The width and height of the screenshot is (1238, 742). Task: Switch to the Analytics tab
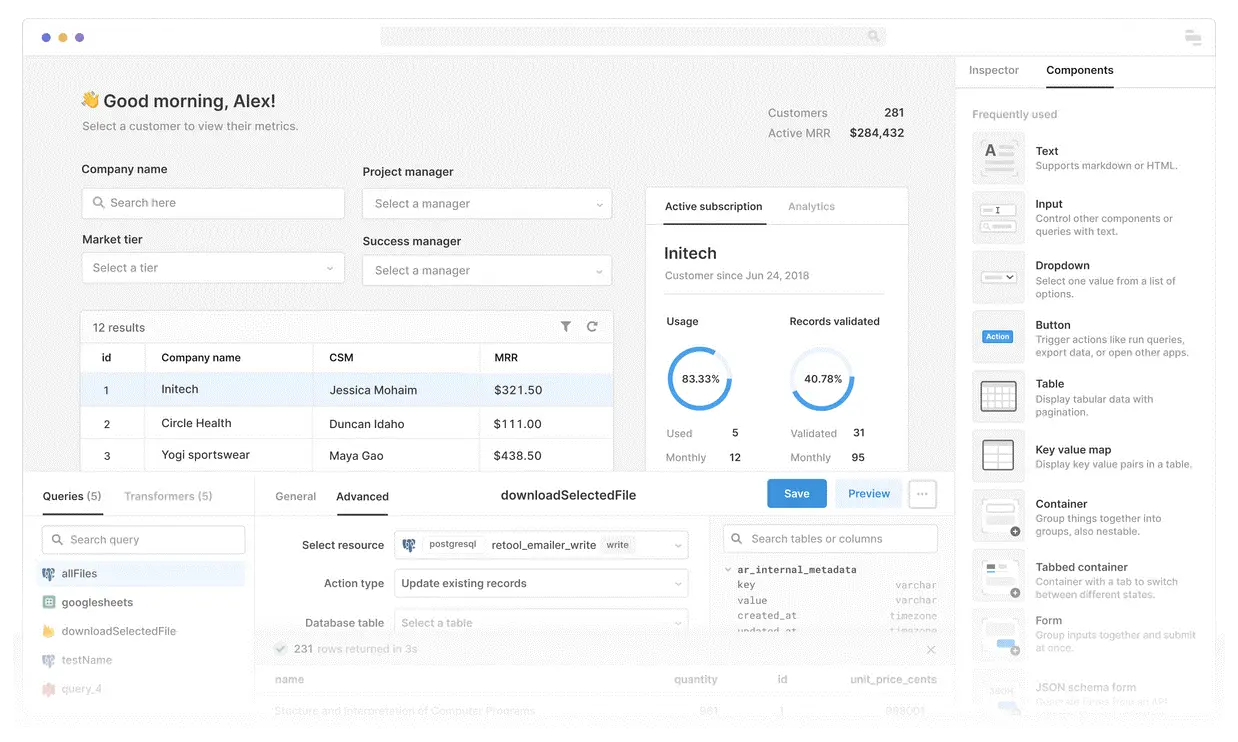pos(811,207)
